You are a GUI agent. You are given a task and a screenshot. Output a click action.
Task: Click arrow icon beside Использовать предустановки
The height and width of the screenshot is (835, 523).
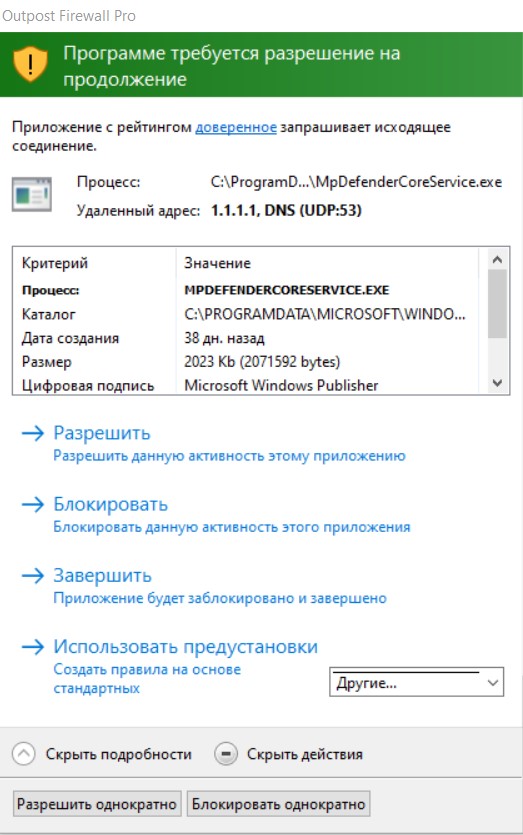[x=32, y=646]
